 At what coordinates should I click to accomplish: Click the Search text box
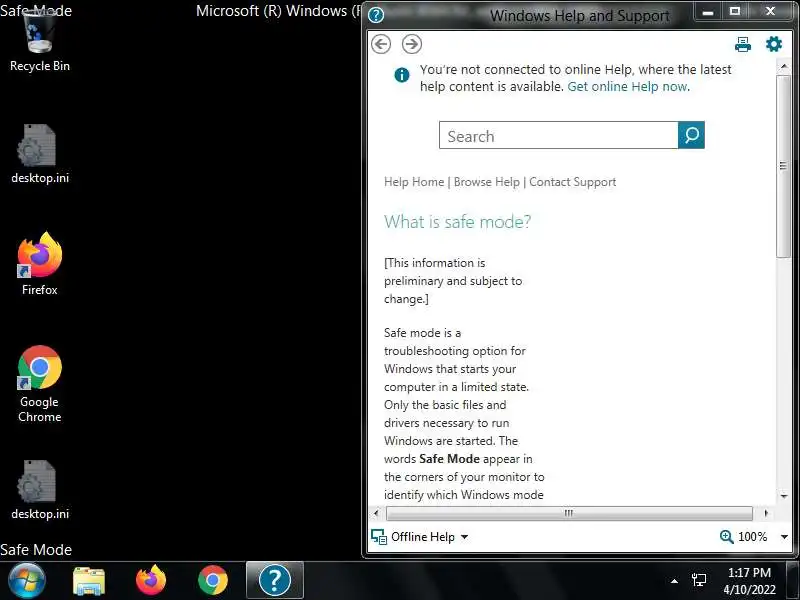(559, 135)
